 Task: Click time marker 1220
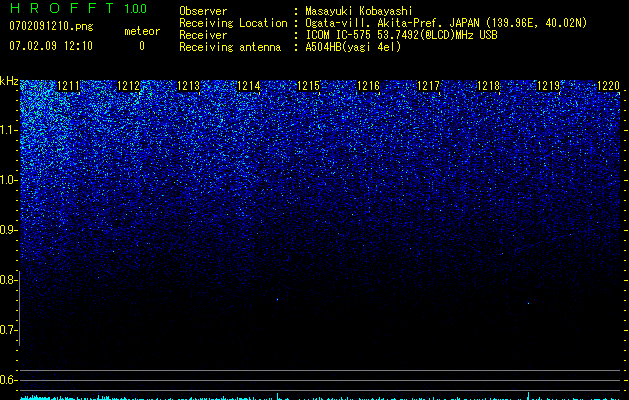click(609, 86)
